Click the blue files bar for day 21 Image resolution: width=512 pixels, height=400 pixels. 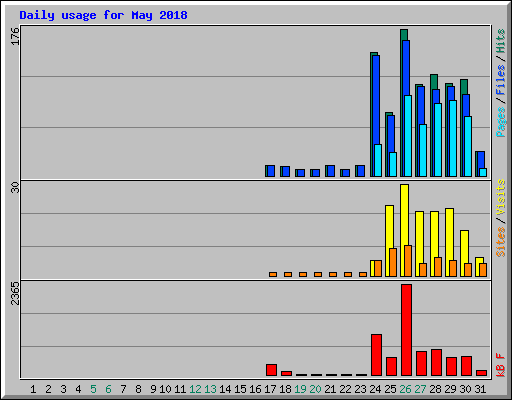[x=331, y=171]
